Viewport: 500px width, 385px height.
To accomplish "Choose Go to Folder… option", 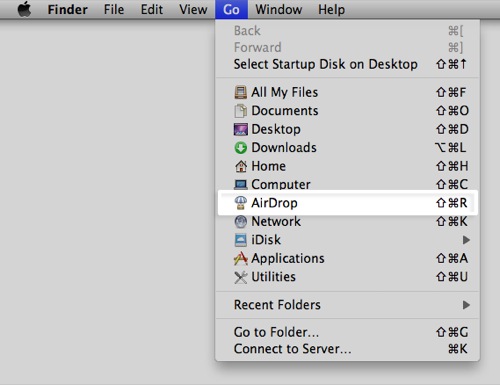I will point(348,332).
